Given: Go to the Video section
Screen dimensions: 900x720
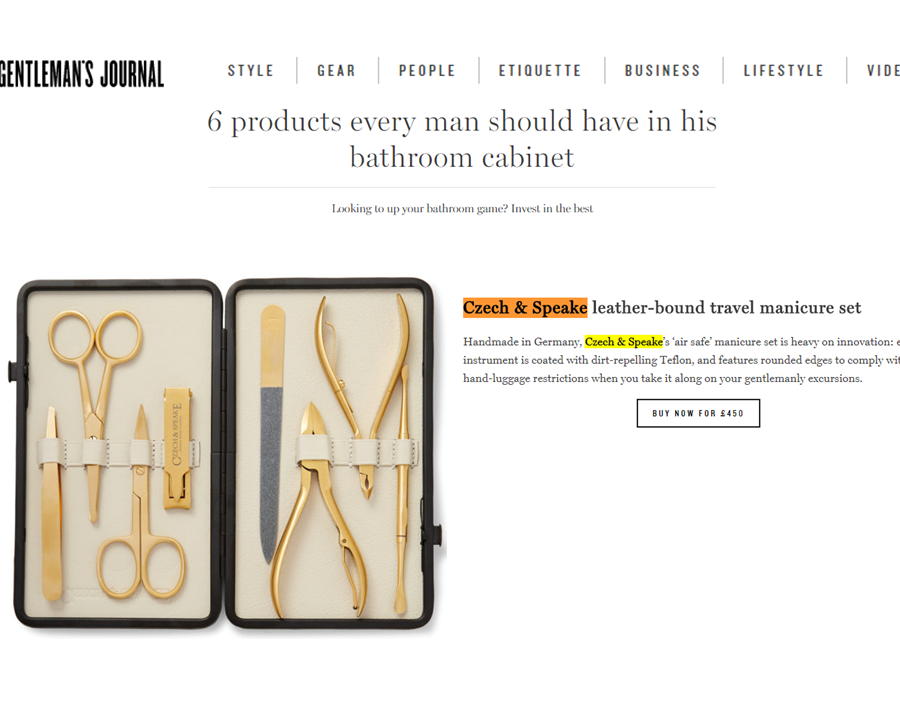Looking at the screenshot, I should (883, 71).
